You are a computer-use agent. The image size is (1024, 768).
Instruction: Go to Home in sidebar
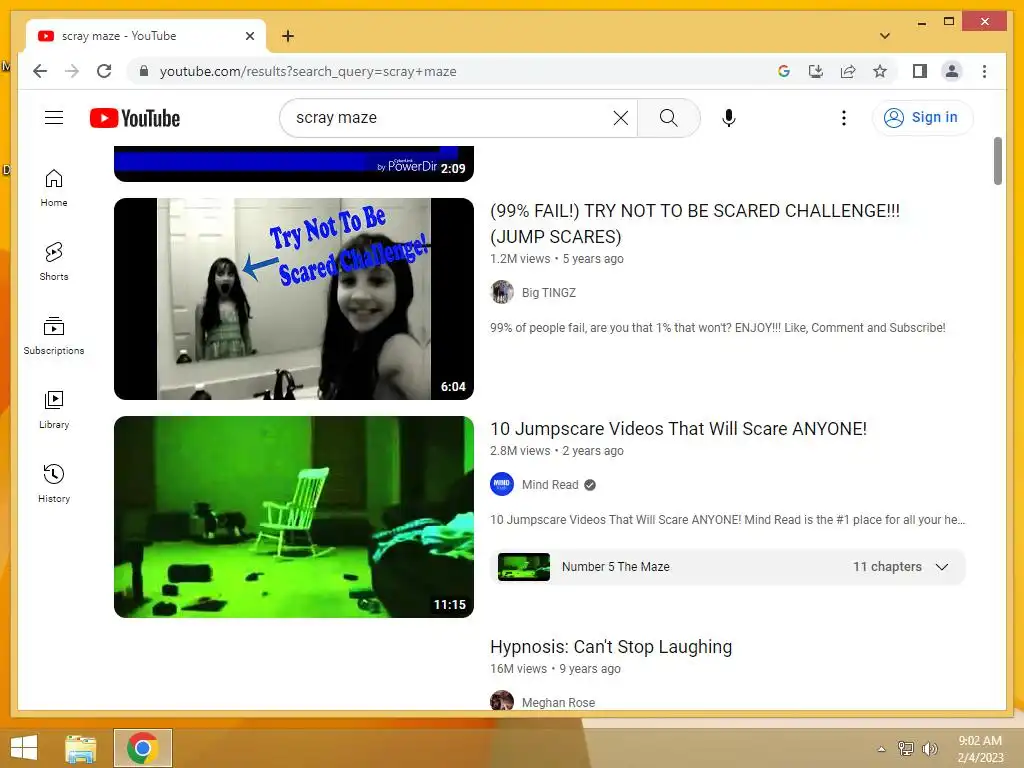click(x=54, y=187)
